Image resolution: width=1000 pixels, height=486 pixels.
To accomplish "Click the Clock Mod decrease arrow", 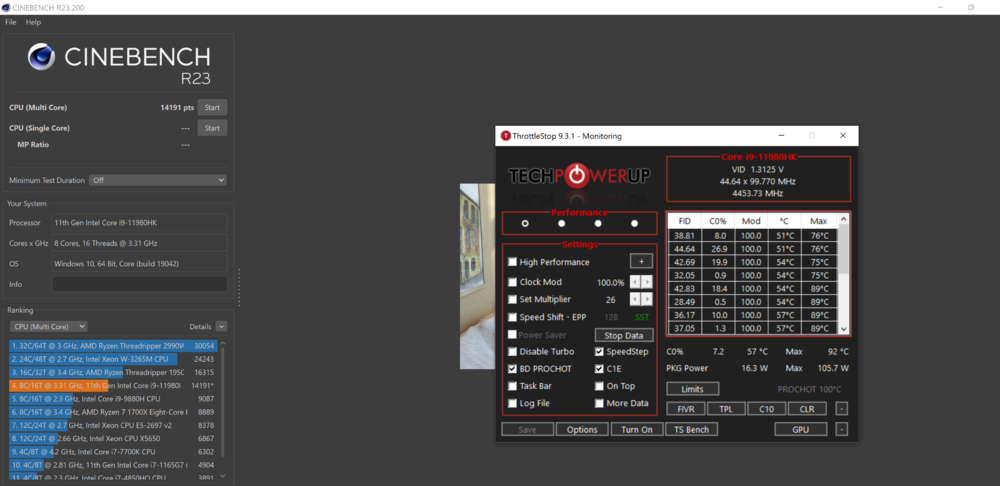I will (x=634, y=282).
